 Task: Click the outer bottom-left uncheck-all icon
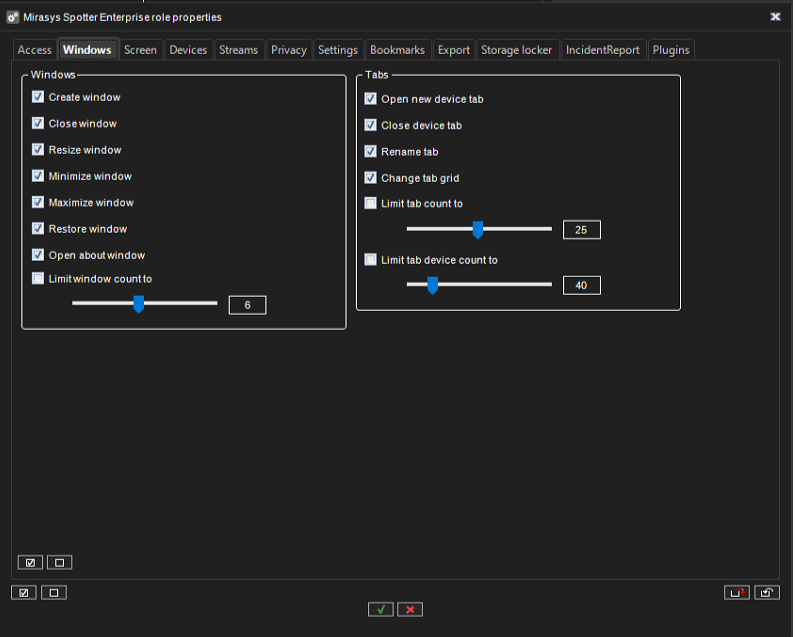[x=53, y=592]
